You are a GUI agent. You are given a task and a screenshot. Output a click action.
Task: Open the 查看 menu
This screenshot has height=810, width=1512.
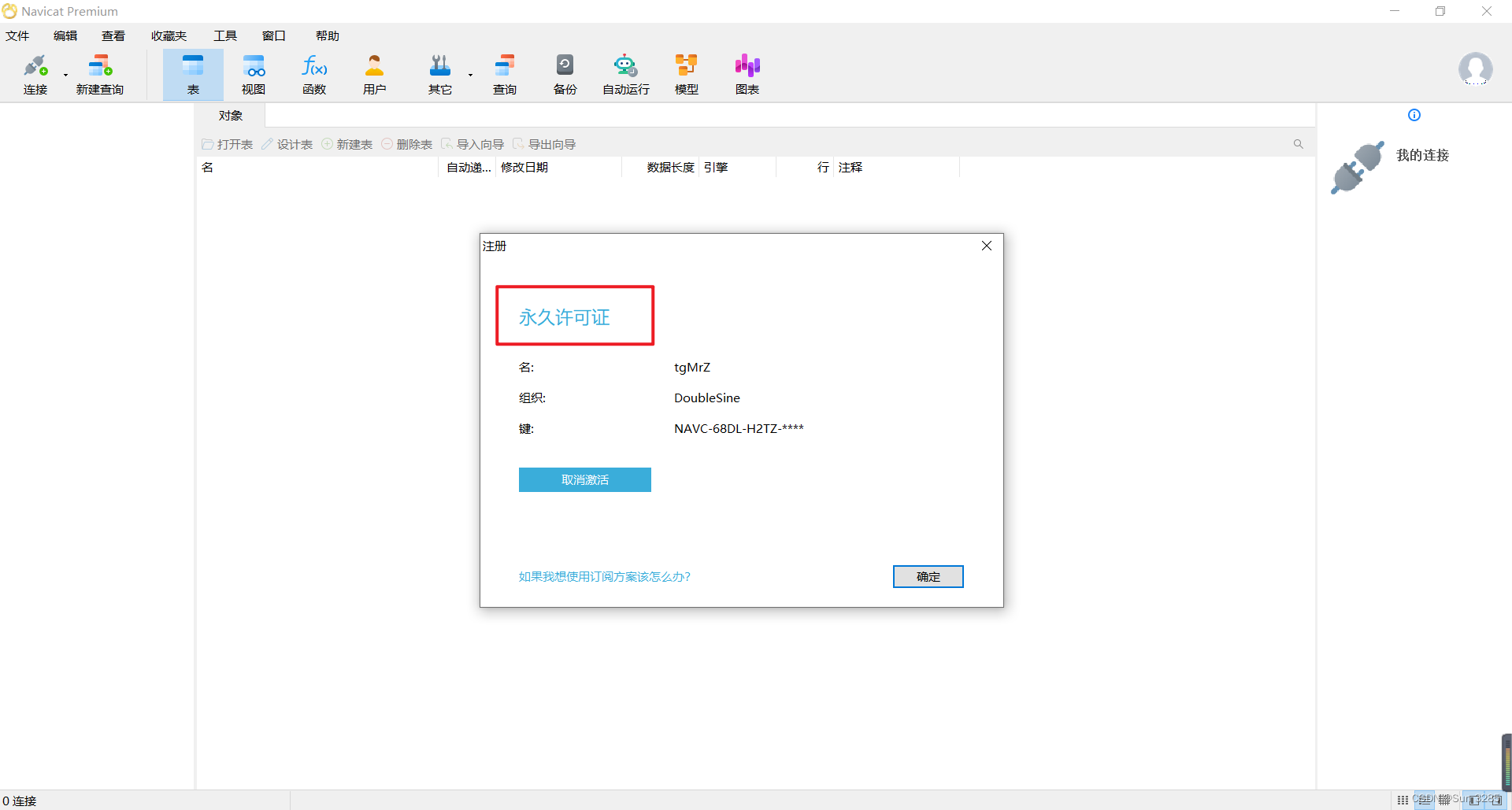click(113, 36)
